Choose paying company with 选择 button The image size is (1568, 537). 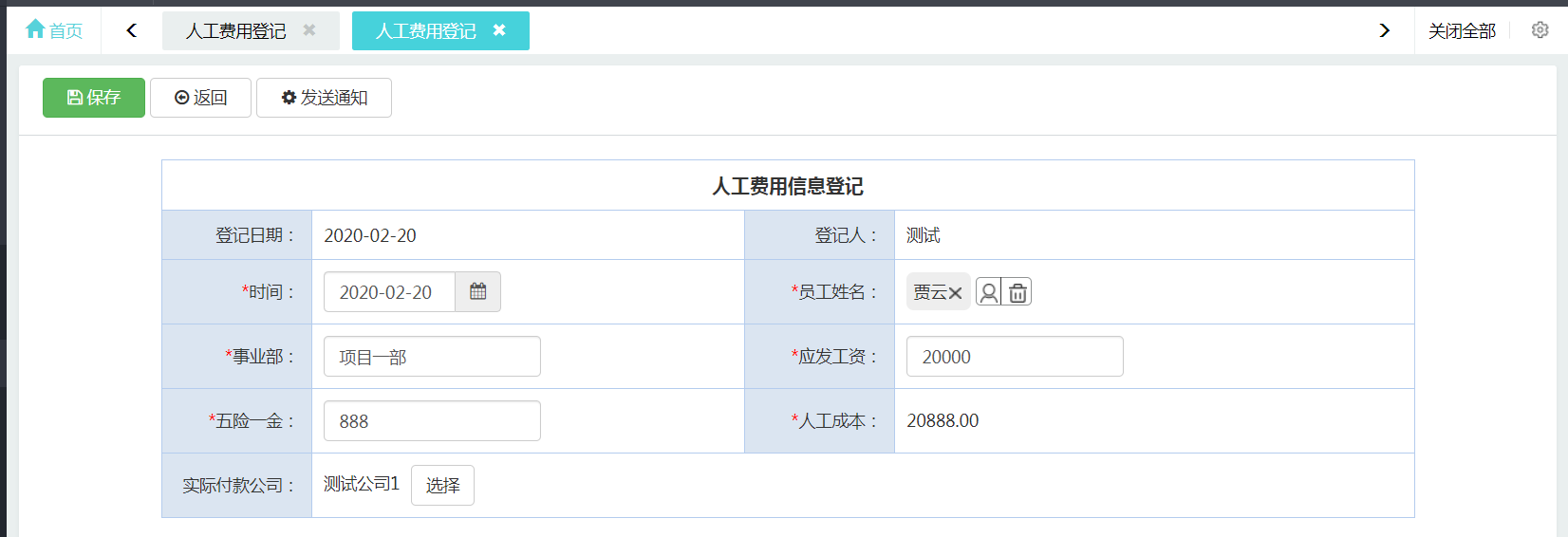pyautogui.click(x=442, y=485)
